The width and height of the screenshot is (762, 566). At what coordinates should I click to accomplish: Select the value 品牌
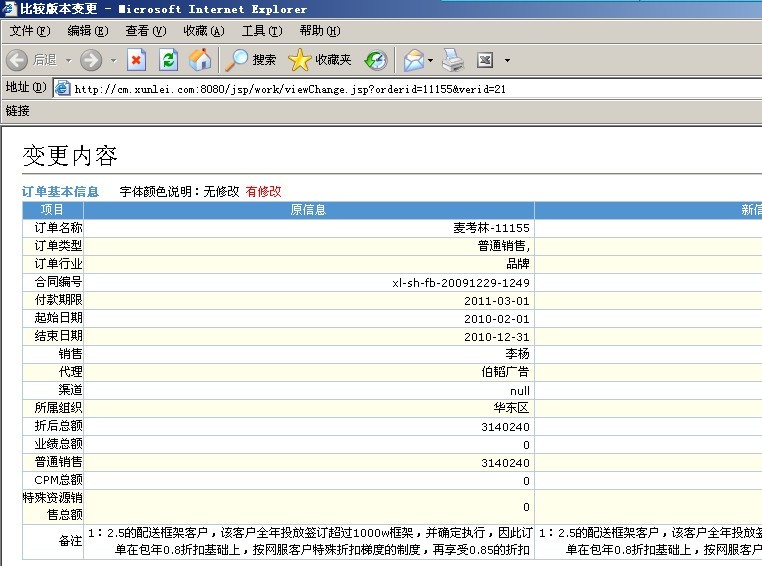(x=518, y=264)
